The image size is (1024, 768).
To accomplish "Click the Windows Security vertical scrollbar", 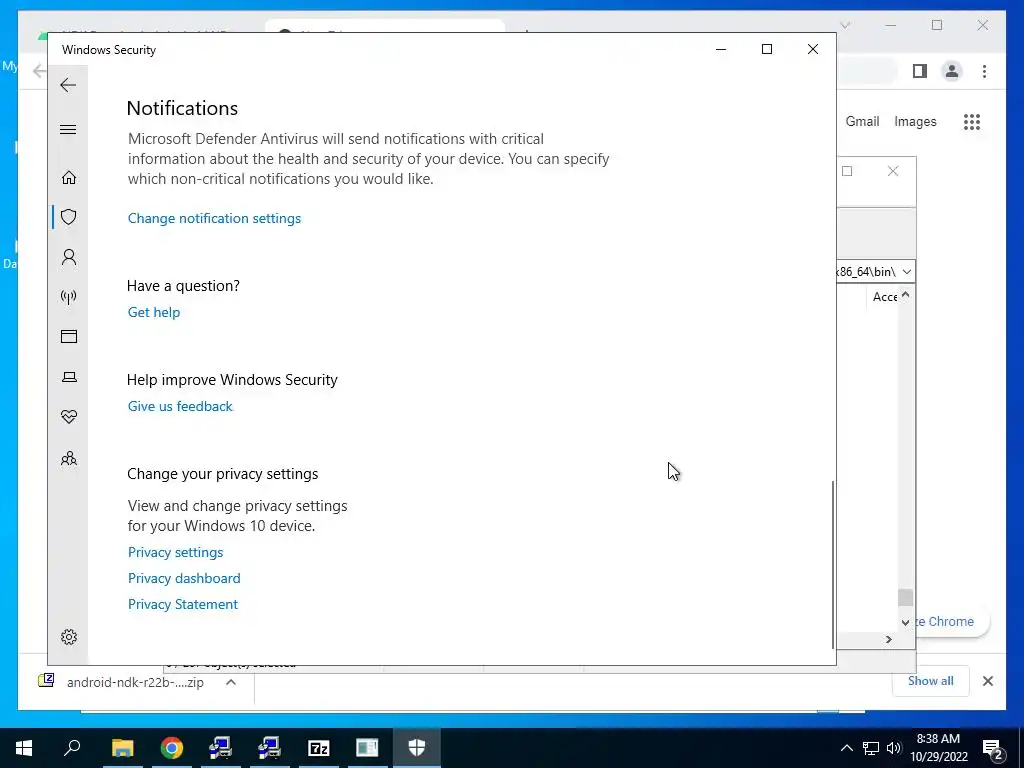I will click(833, 564).
